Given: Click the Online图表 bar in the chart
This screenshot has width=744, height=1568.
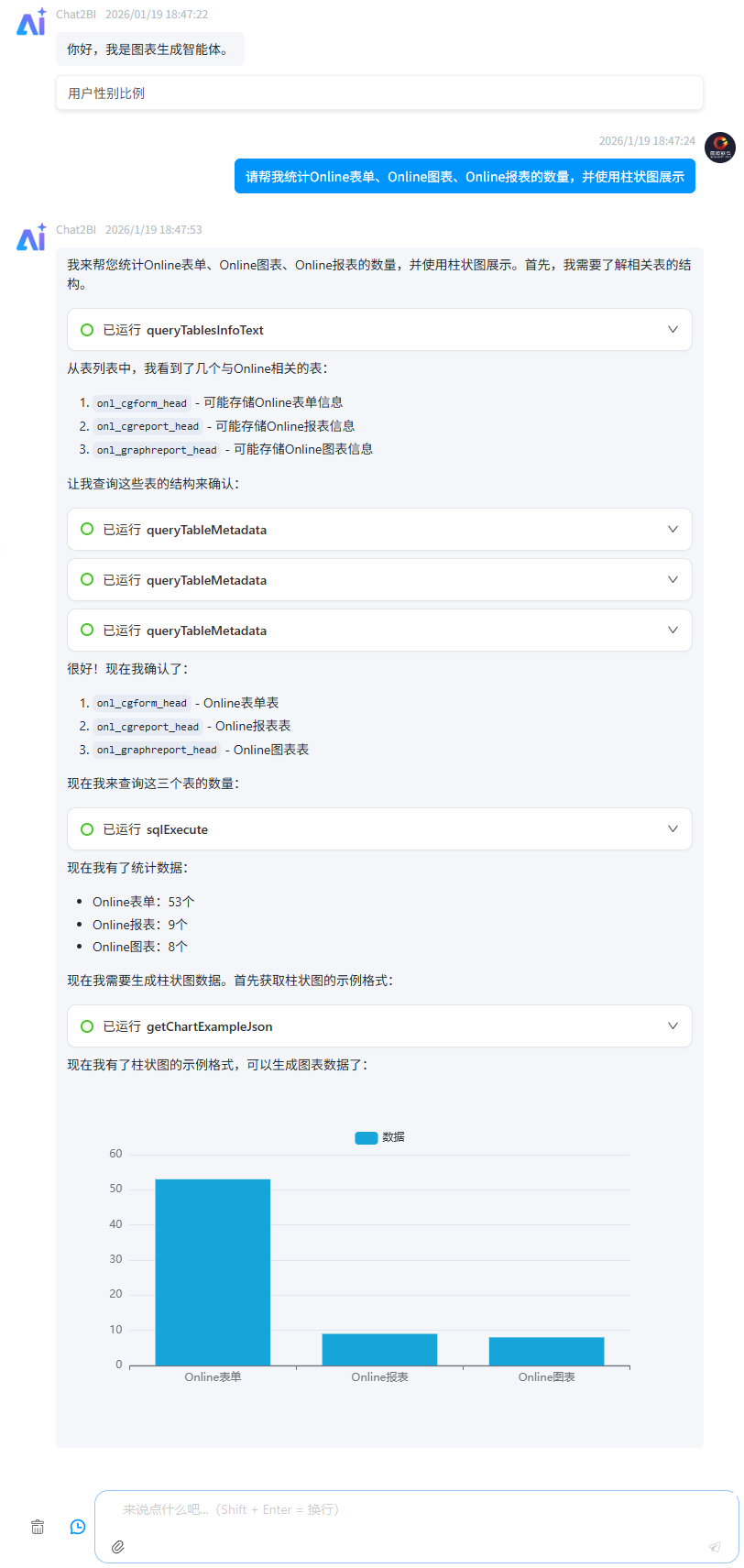Looking at the screenshot, I should (x=546, y=1351).
